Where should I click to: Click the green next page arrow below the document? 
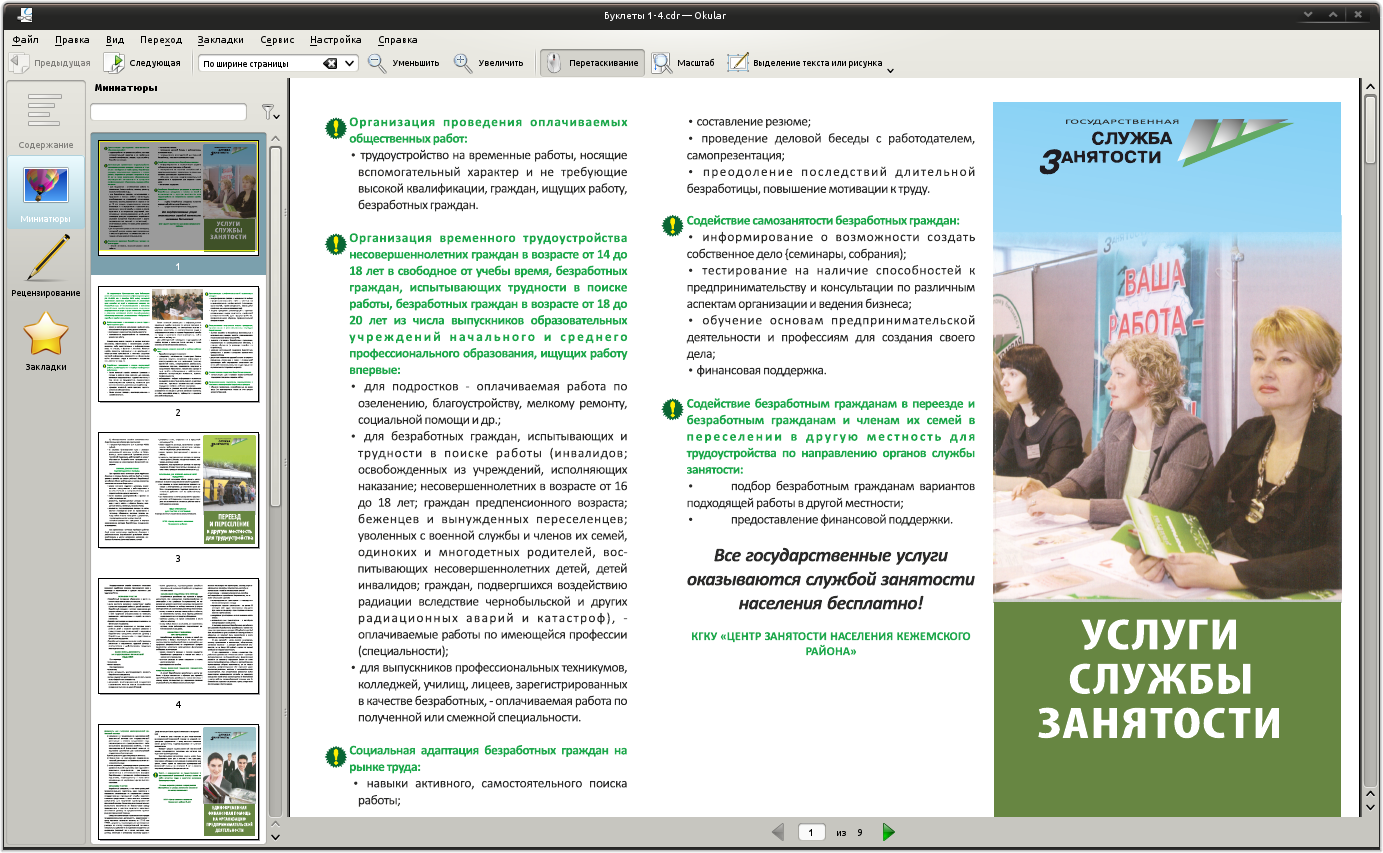click(x=888, y=832)
